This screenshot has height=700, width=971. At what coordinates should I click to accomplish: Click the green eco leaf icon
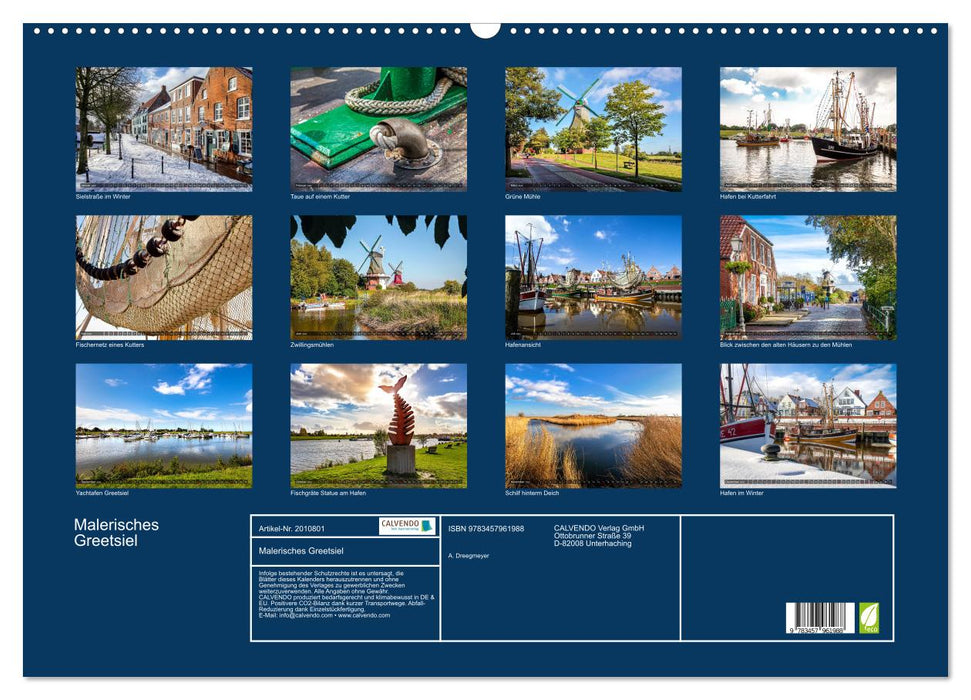click(869, 620)
